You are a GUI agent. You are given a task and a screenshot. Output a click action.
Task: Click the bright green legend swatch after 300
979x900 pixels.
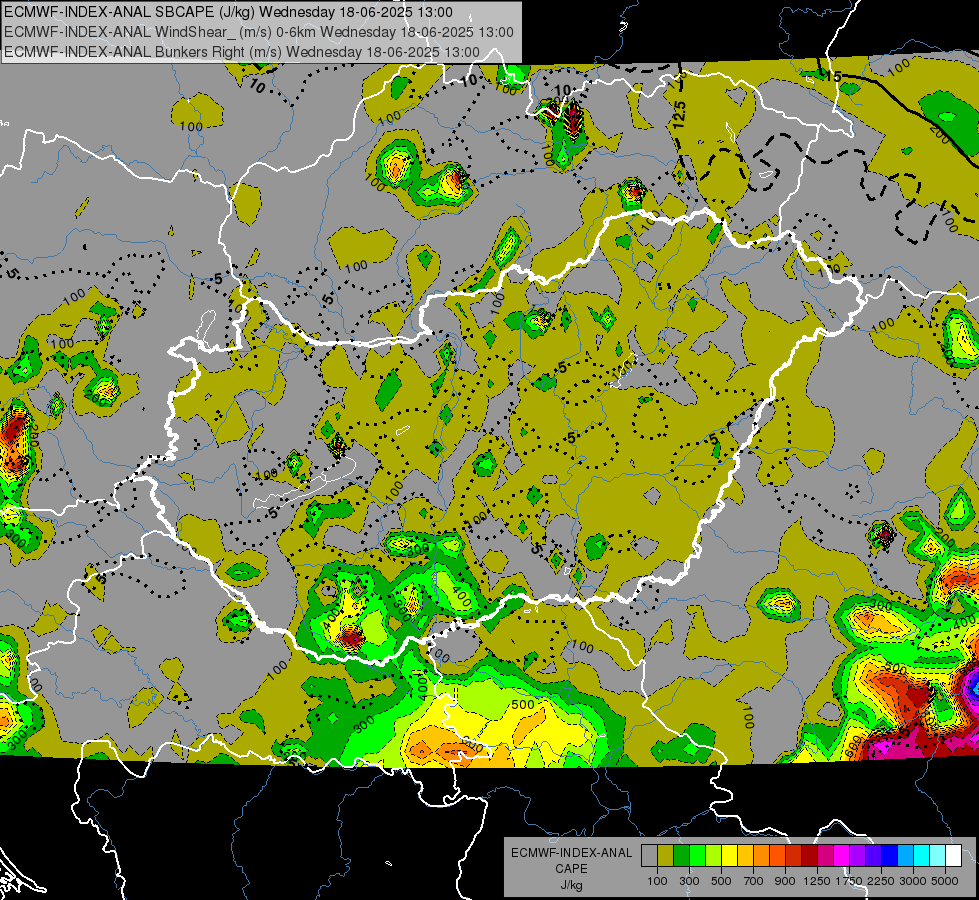pos(697,856)
